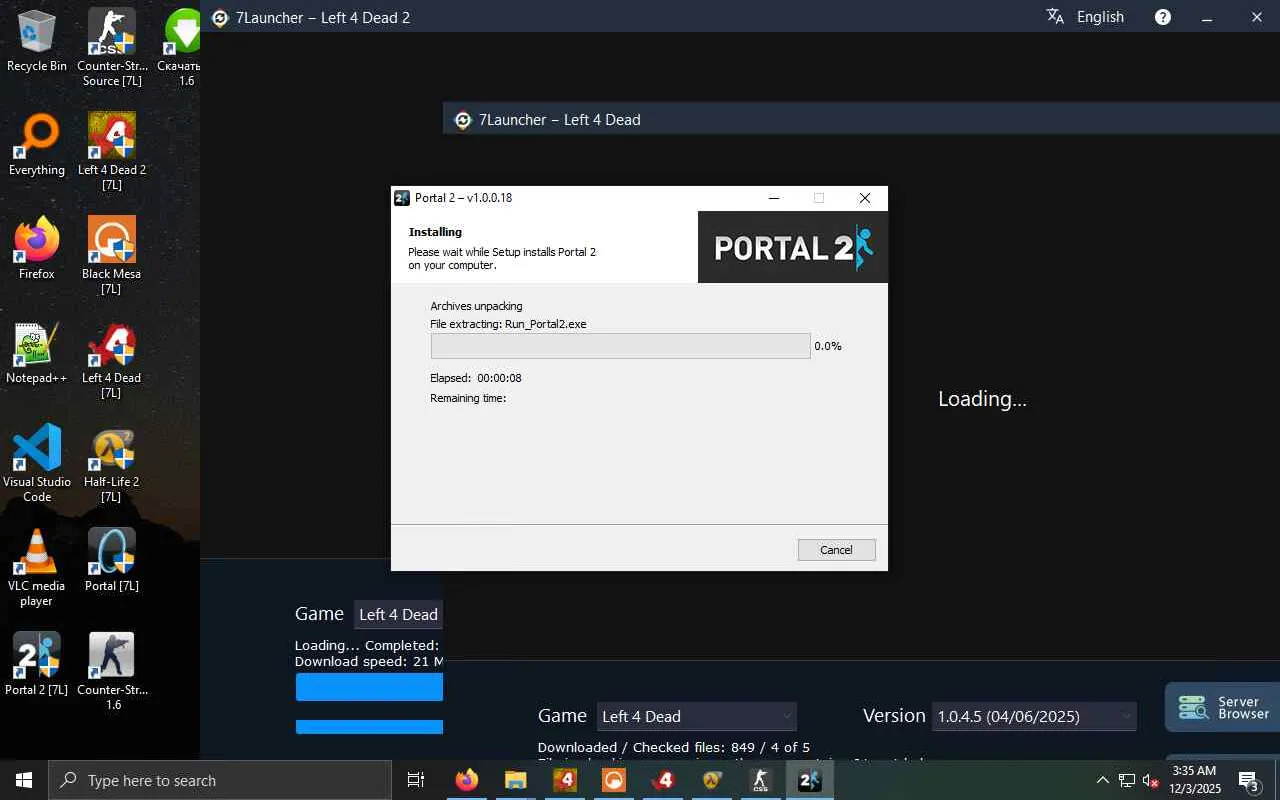The width and height of the screenshot is (1280, 800).
Task: Click the taskbar search box
Action: click(220, 780)
